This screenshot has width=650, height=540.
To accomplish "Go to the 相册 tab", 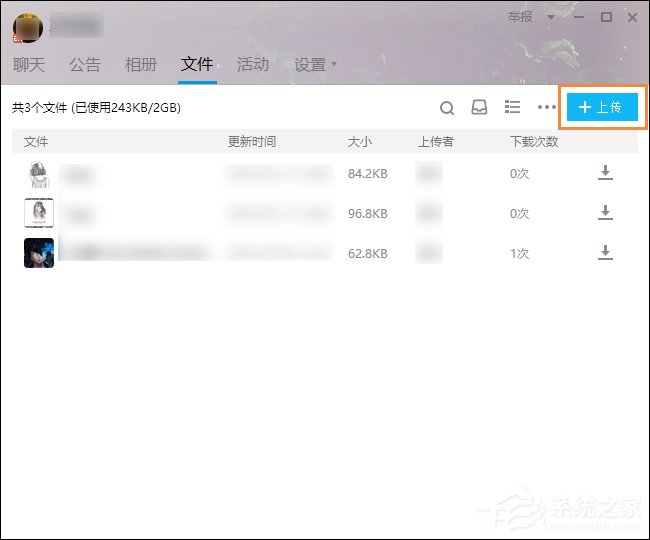I will click(141, 65).
